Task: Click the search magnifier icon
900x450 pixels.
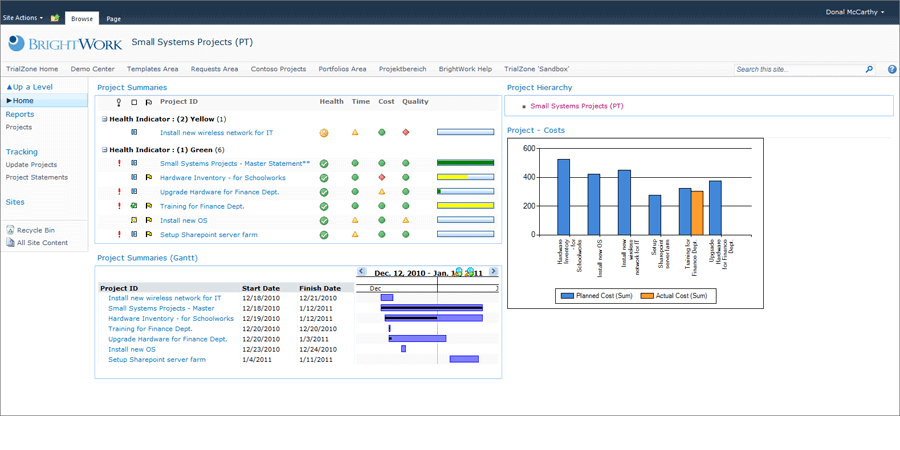Action: 869,69
